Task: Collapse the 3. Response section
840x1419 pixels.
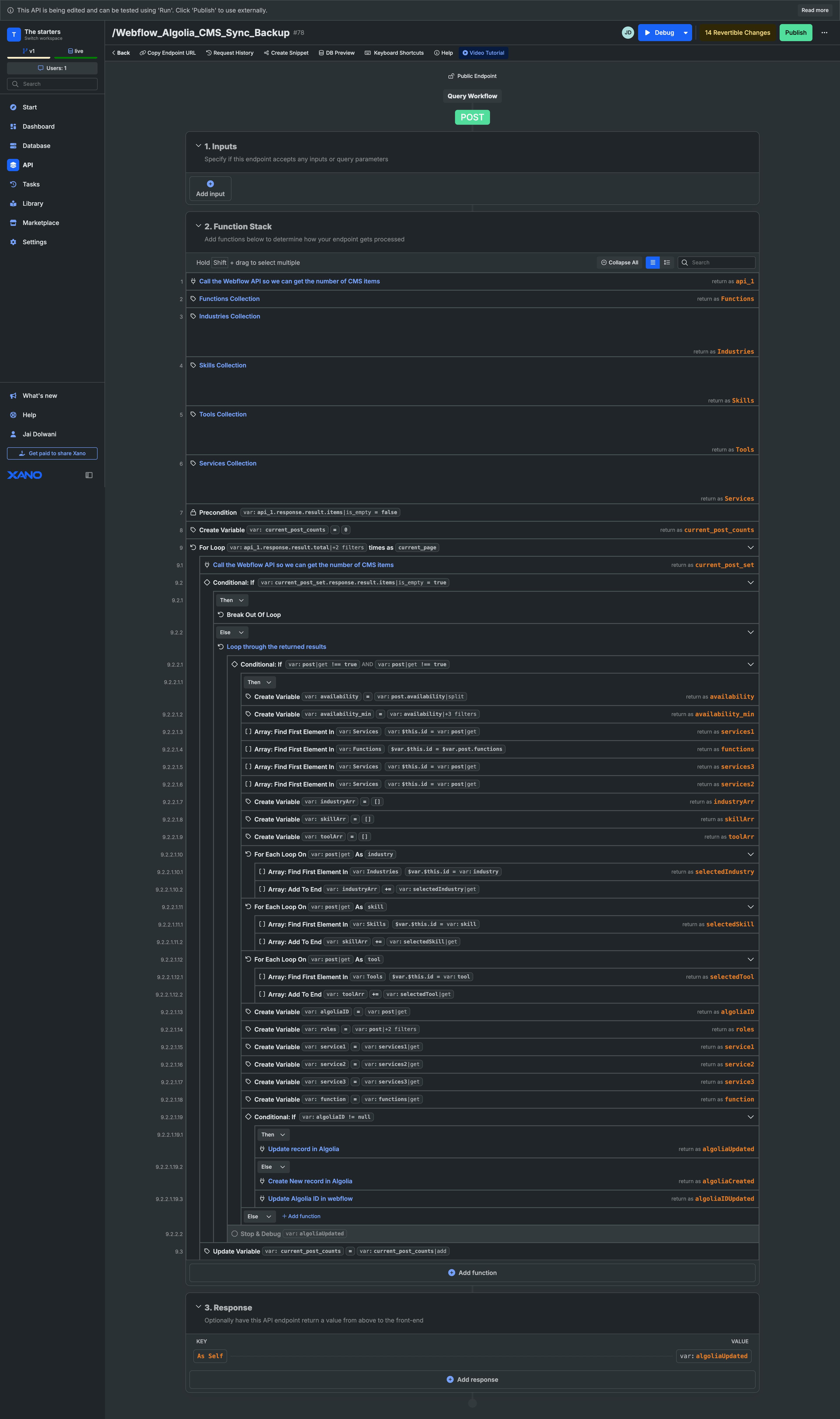Action: point(199,1307)
